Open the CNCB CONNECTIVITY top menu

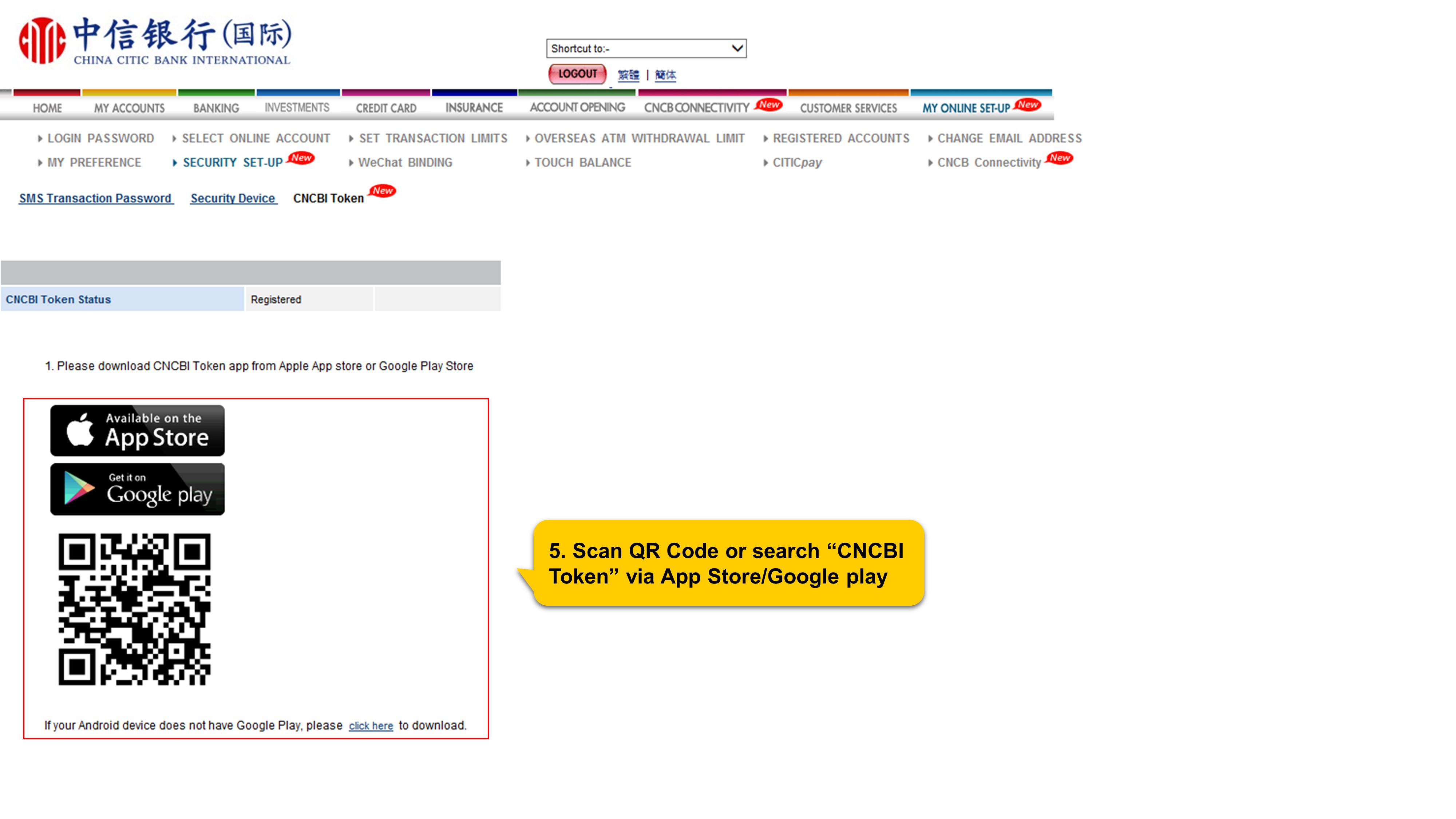pos(696,108)
